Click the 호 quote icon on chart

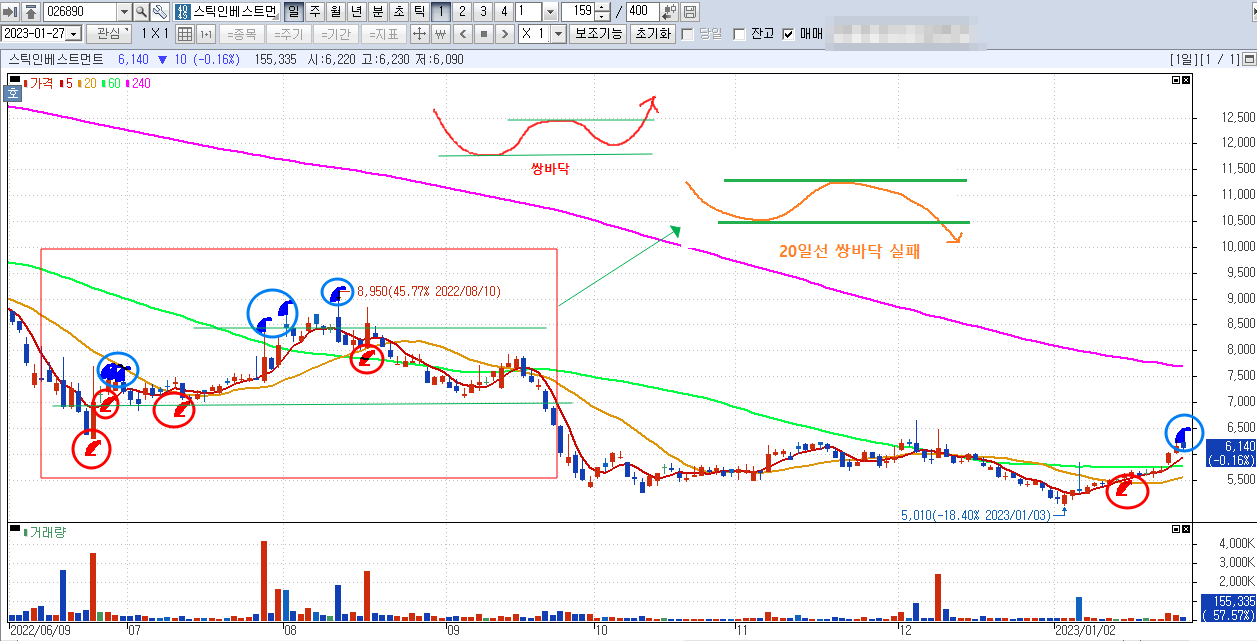point(13,93)
